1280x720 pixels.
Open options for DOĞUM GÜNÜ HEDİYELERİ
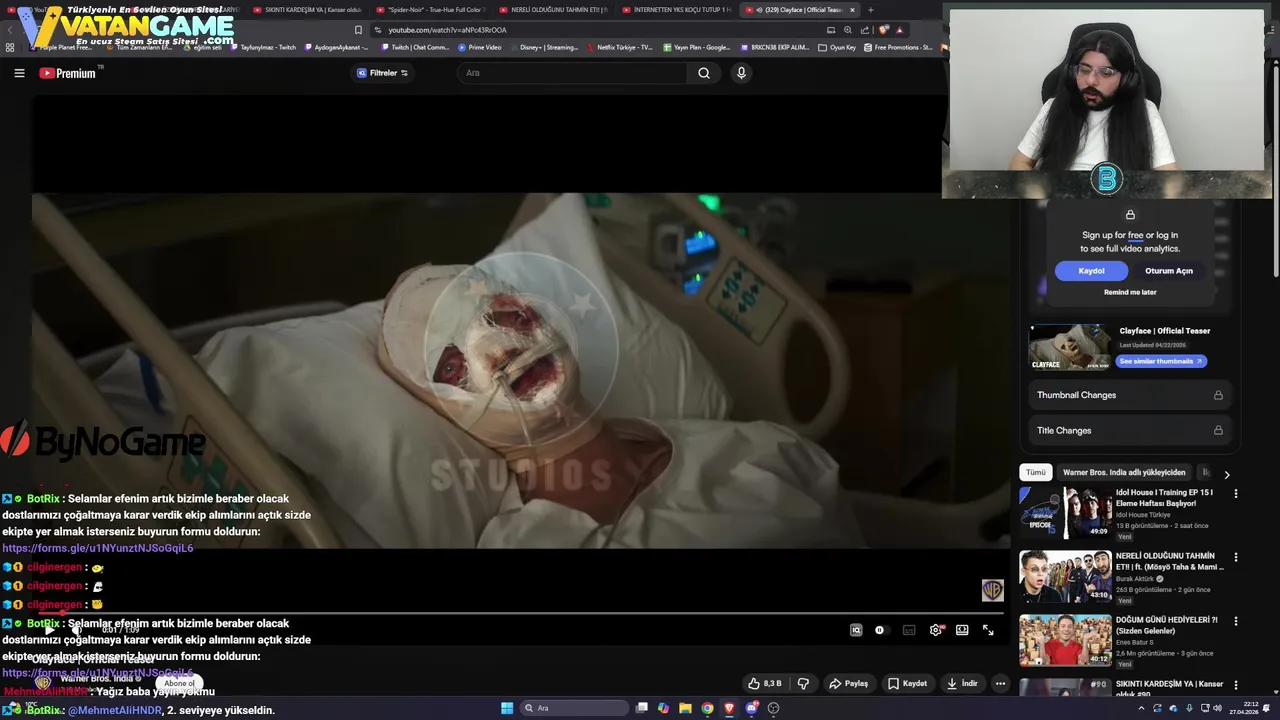point(1236,621)
